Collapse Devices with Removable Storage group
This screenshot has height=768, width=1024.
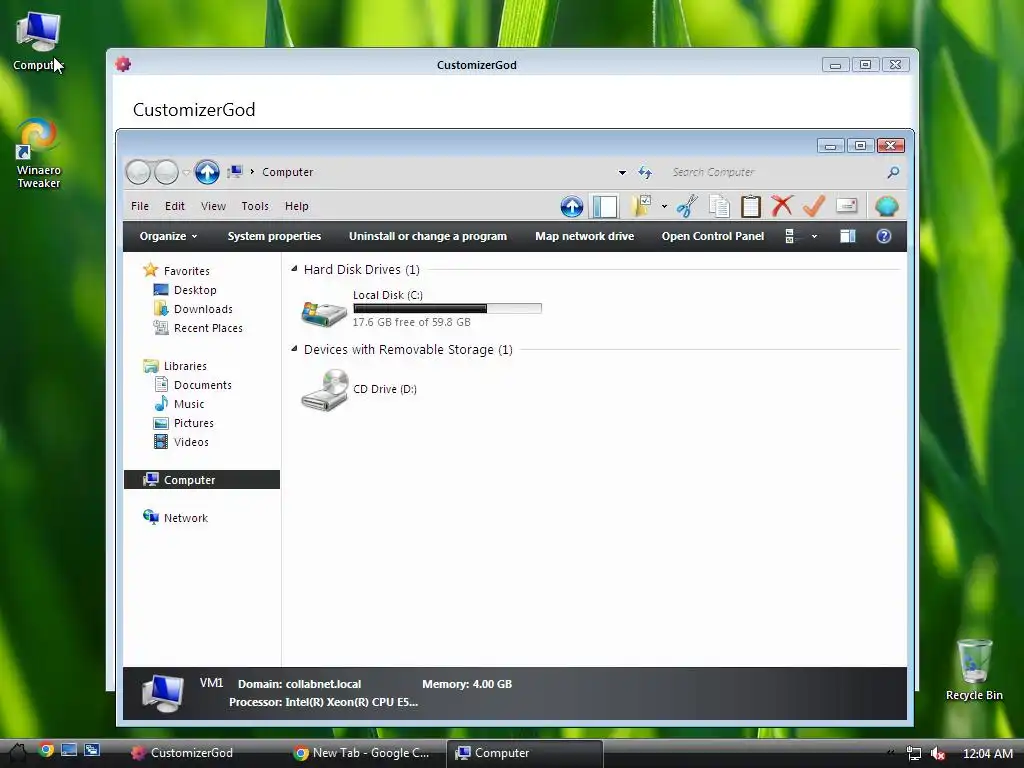294,349
